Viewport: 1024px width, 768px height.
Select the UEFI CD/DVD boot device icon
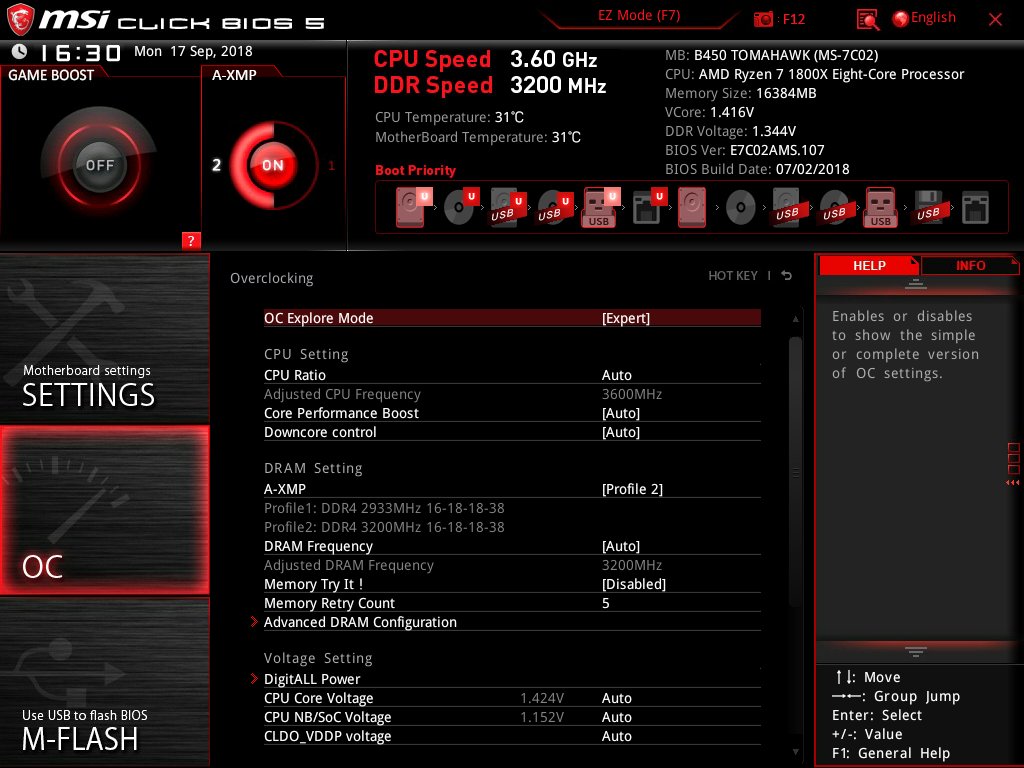[x=460, y=207]
